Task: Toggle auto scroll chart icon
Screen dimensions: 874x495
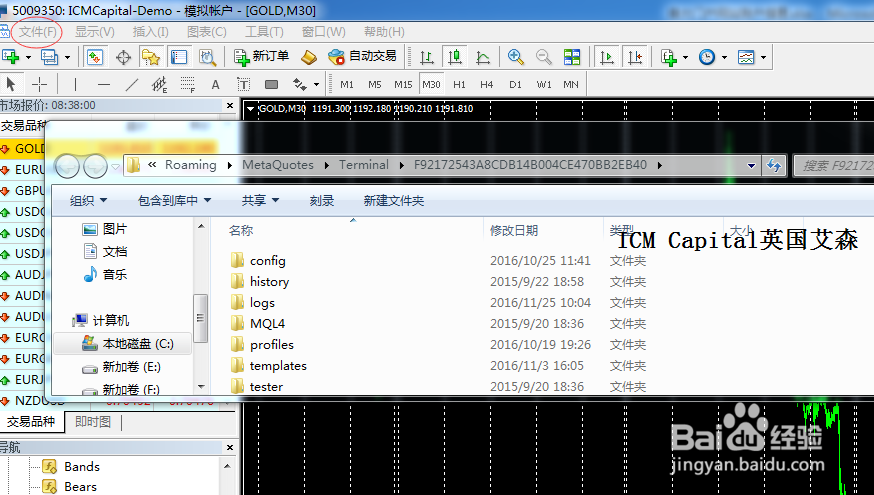Action: (x=606, y=57)
